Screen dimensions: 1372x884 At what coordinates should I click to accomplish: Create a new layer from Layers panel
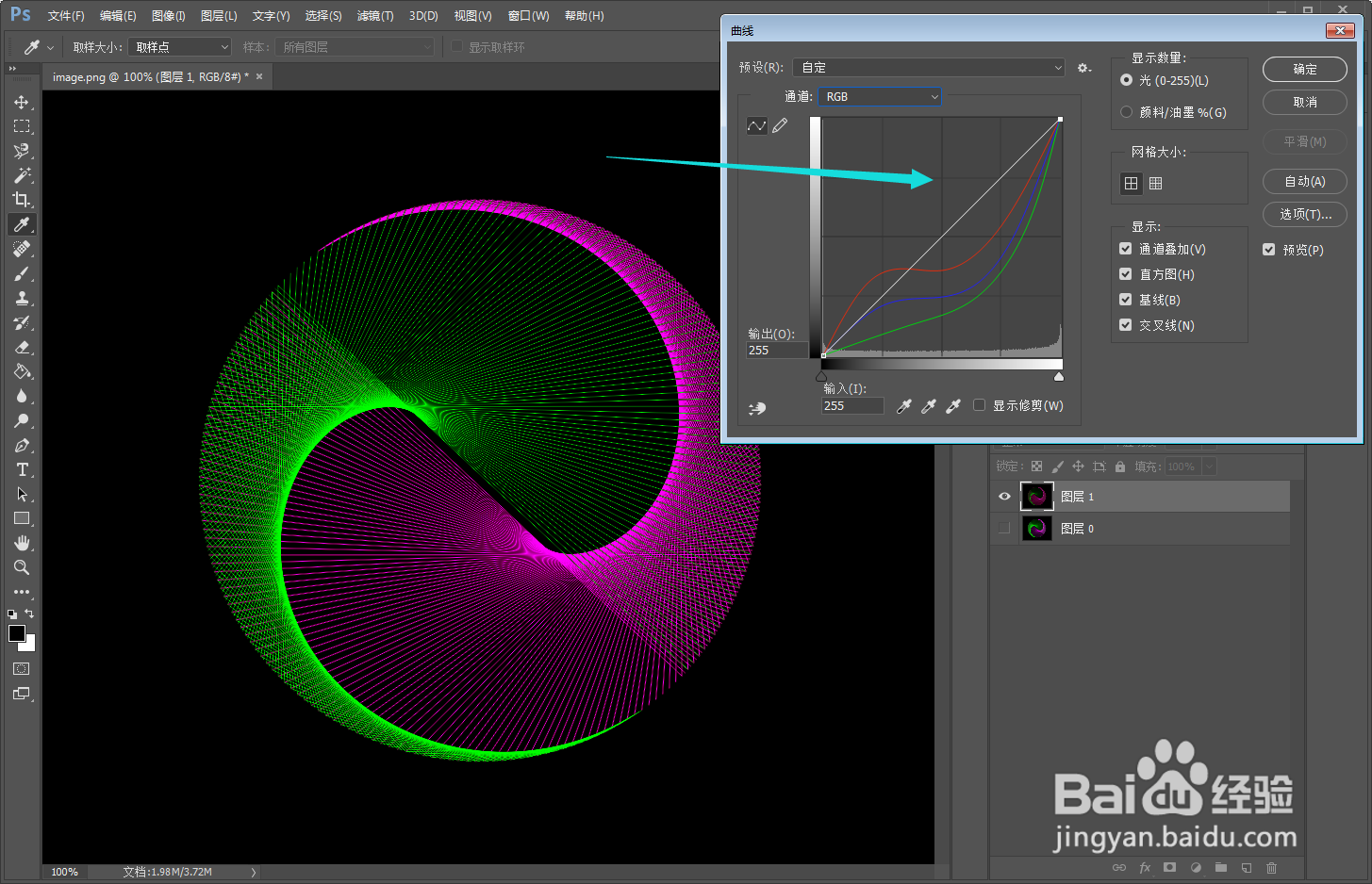(x=1247, y=867)
